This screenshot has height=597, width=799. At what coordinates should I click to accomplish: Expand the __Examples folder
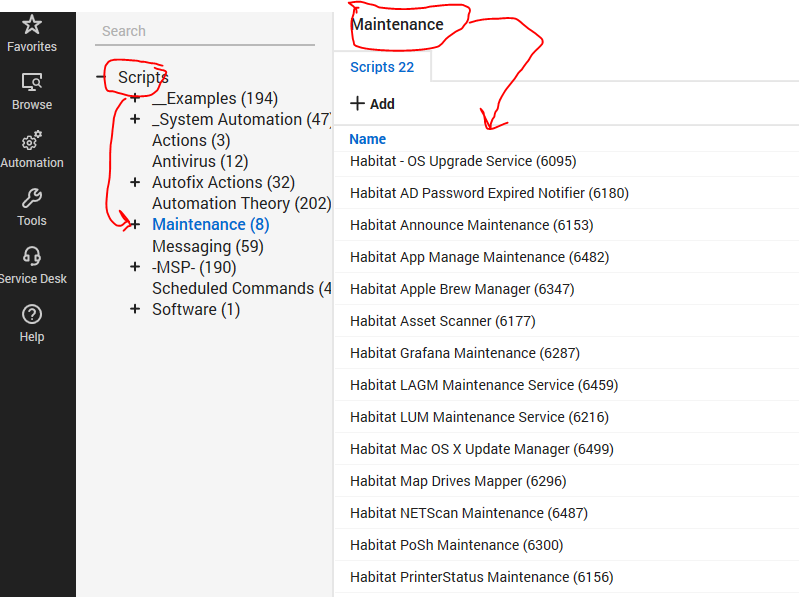click(x=135, y=99)
